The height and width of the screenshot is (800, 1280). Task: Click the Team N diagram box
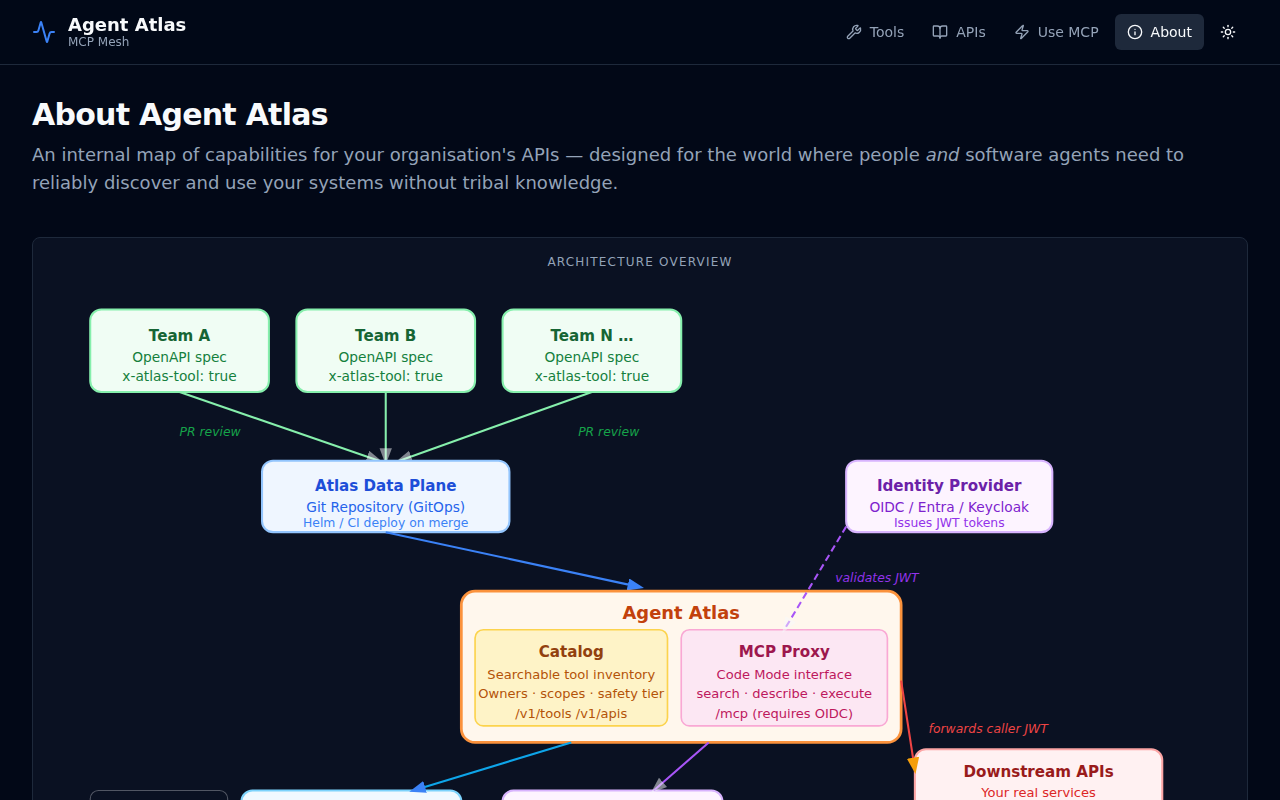[x=591, y=350]
